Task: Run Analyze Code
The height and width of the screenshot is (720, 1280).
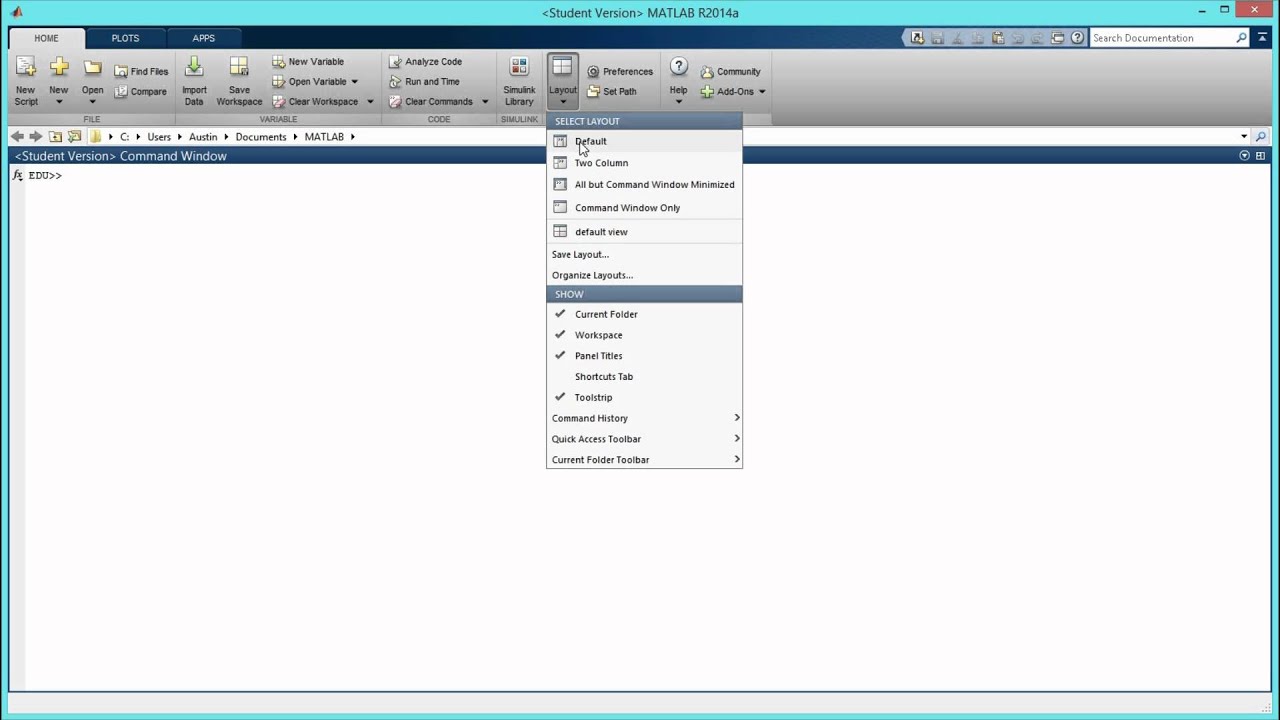Action: click(425, 61)
